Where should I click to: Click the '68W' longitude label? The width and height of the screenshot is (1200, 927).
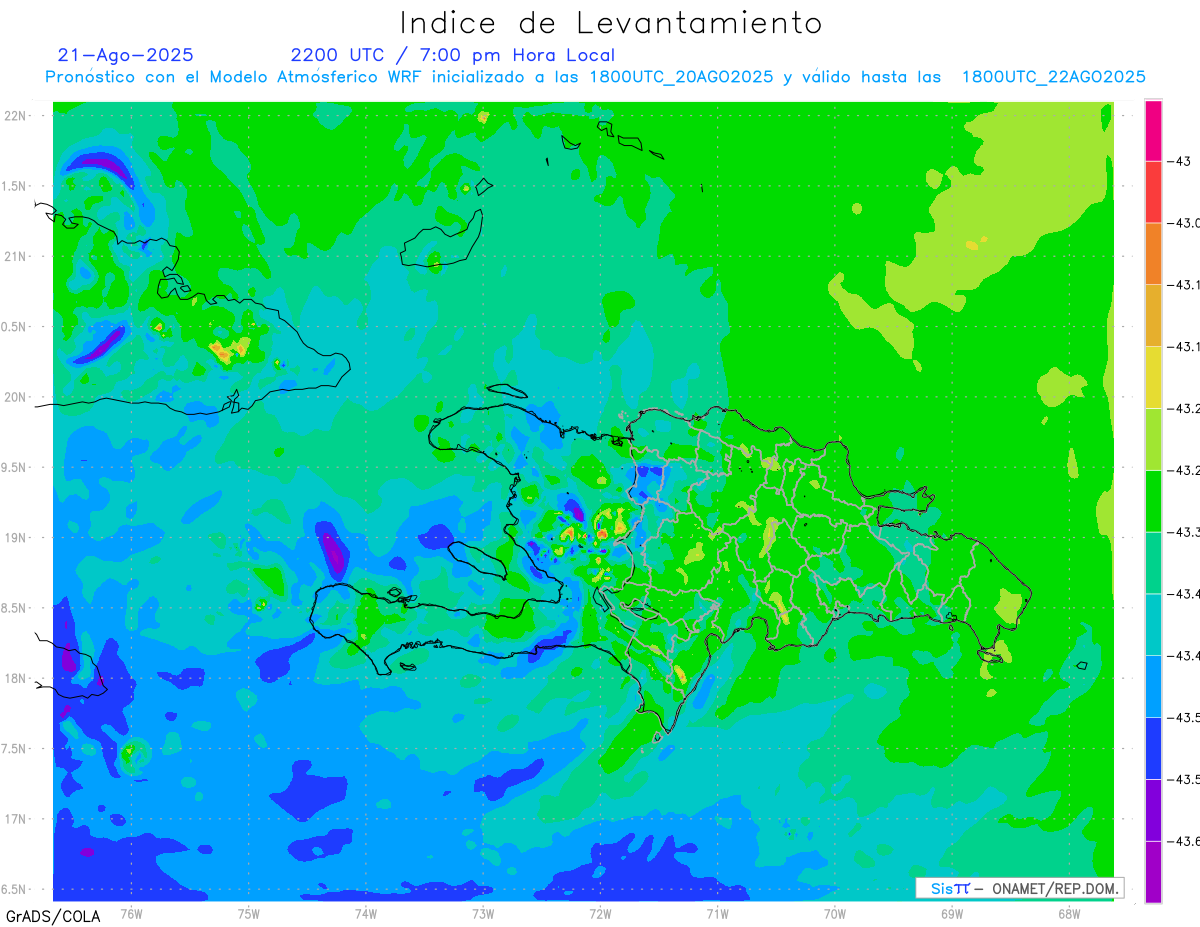[1069, 914]
